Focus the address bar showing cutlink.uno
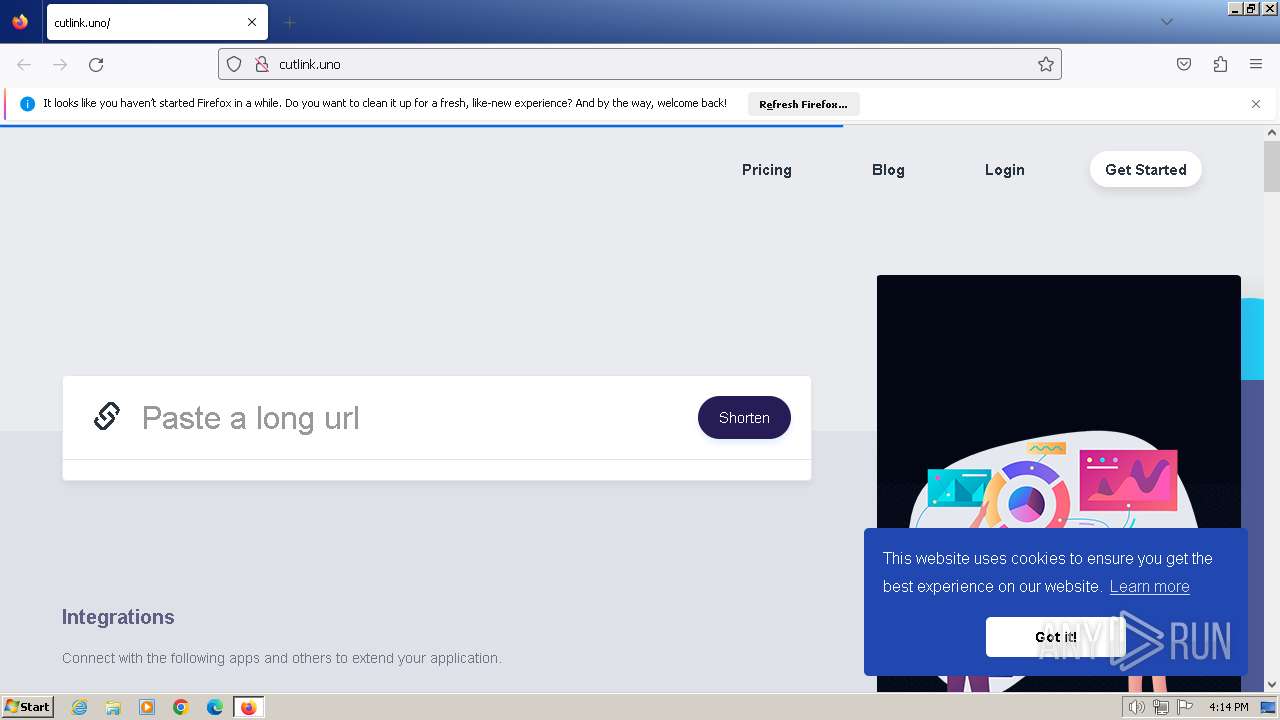The width and height of the screenshot is (1280, 720). click(640, 64)
